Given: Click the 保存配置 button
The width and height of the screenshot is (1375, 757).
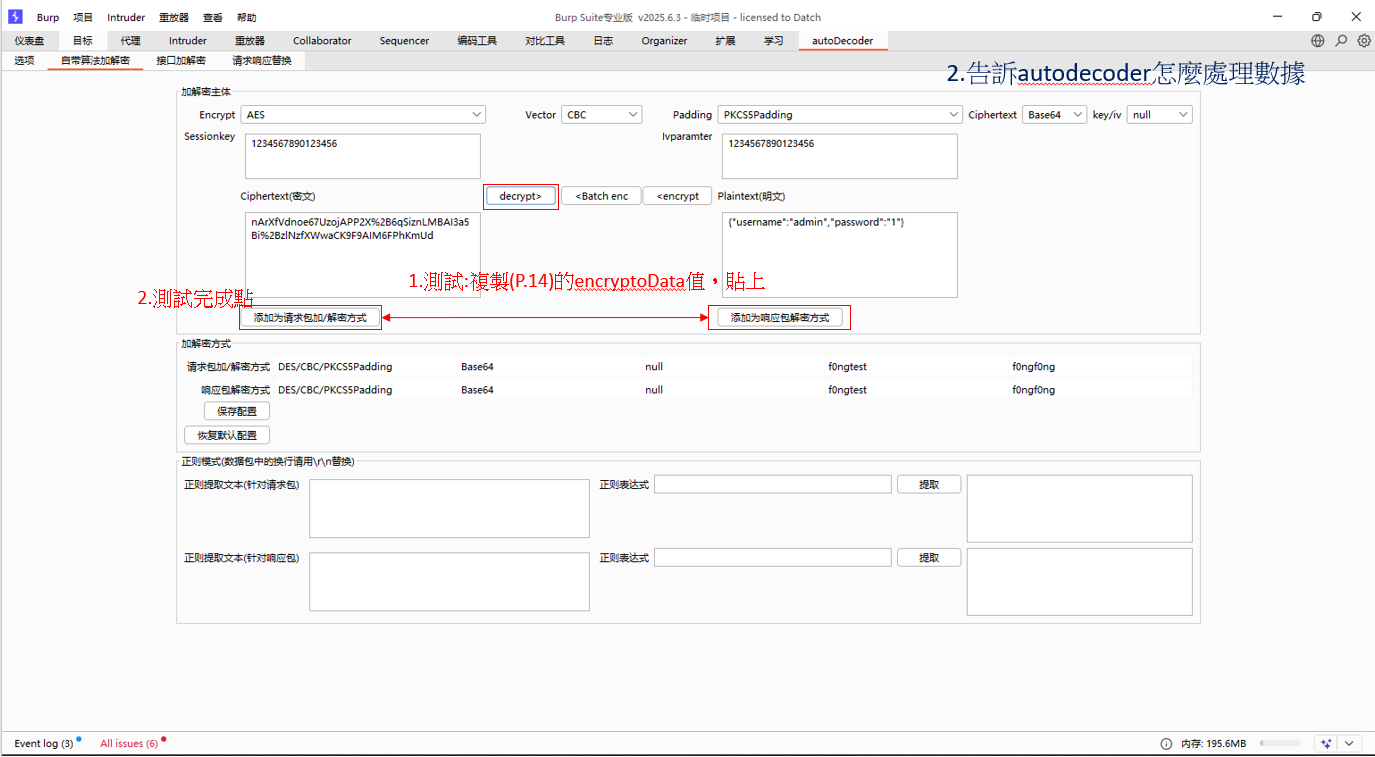Looking at the screenshot, I should (237, 411).
